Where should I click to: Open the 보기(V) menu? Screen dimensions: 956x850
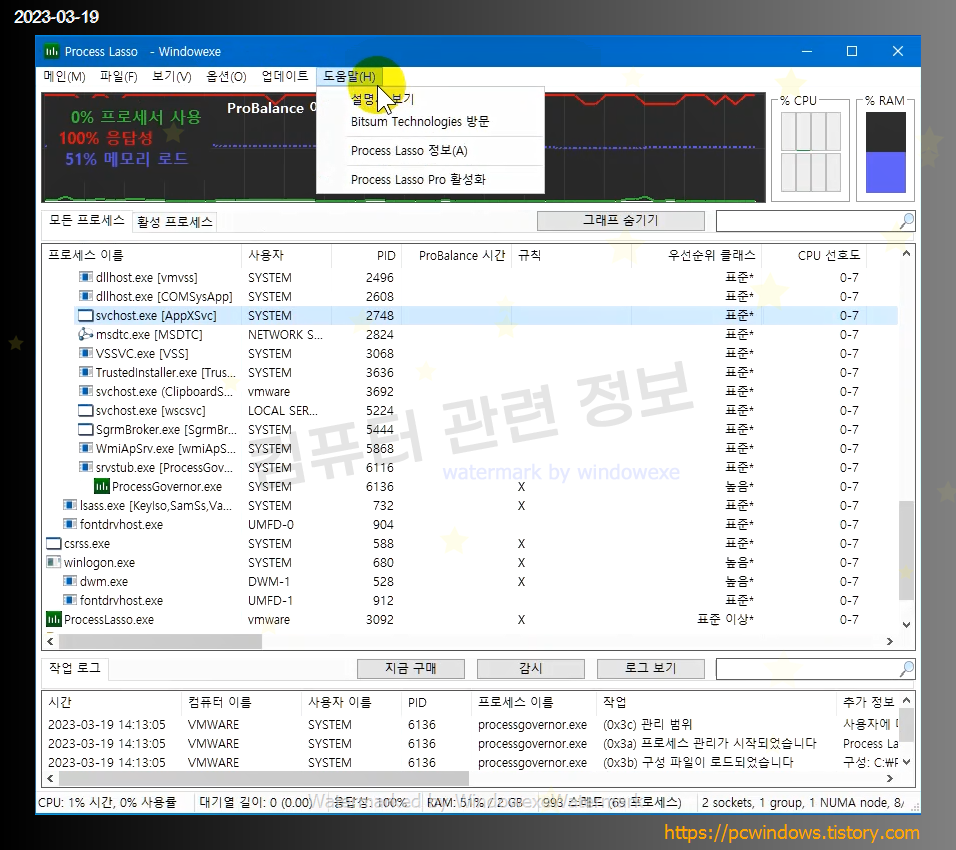[x=171, y=76]
